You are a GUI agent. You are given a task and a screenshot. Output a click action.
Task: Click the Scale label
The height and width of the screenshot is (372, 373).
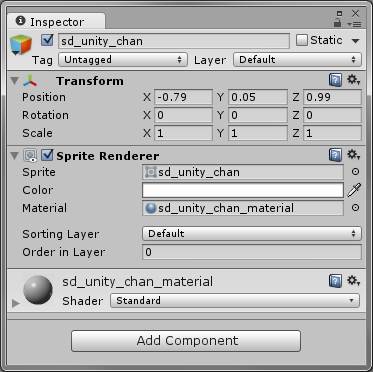pos(37,133)
